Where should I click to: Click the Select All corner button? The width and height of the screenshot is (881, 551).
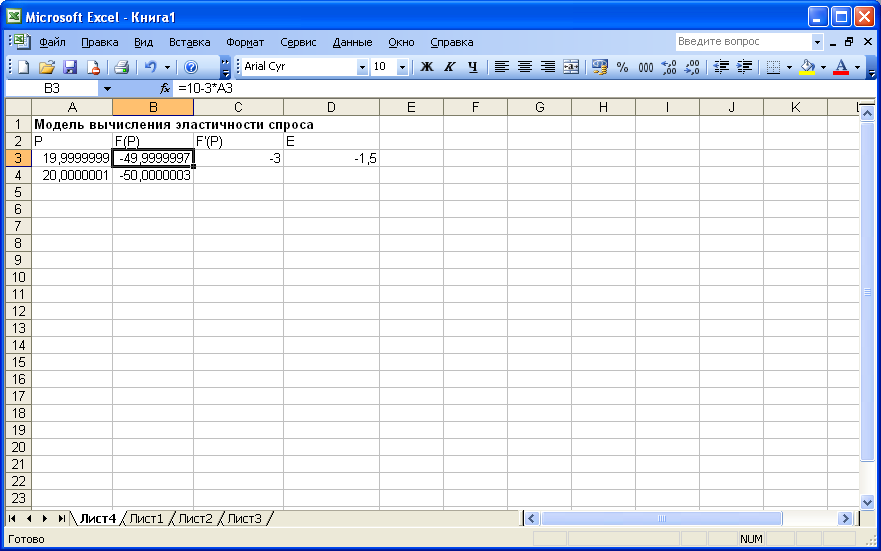click(x=18, y=107)
